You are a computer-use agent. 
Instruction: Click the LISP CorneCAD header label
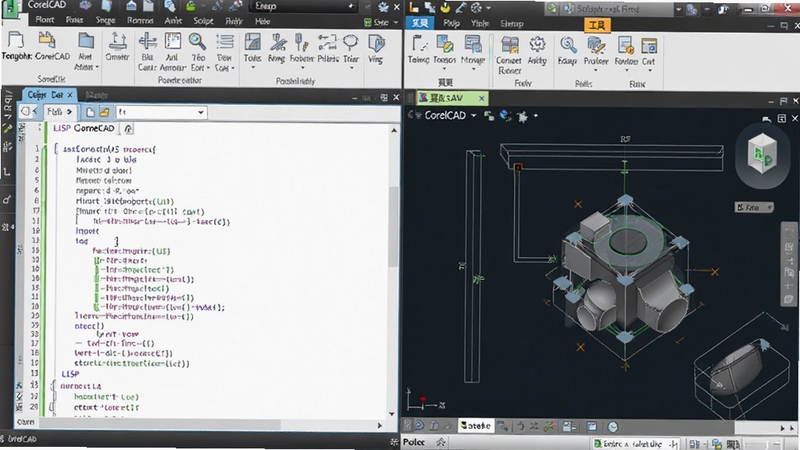pyautogui.click(x=84, y=128)
